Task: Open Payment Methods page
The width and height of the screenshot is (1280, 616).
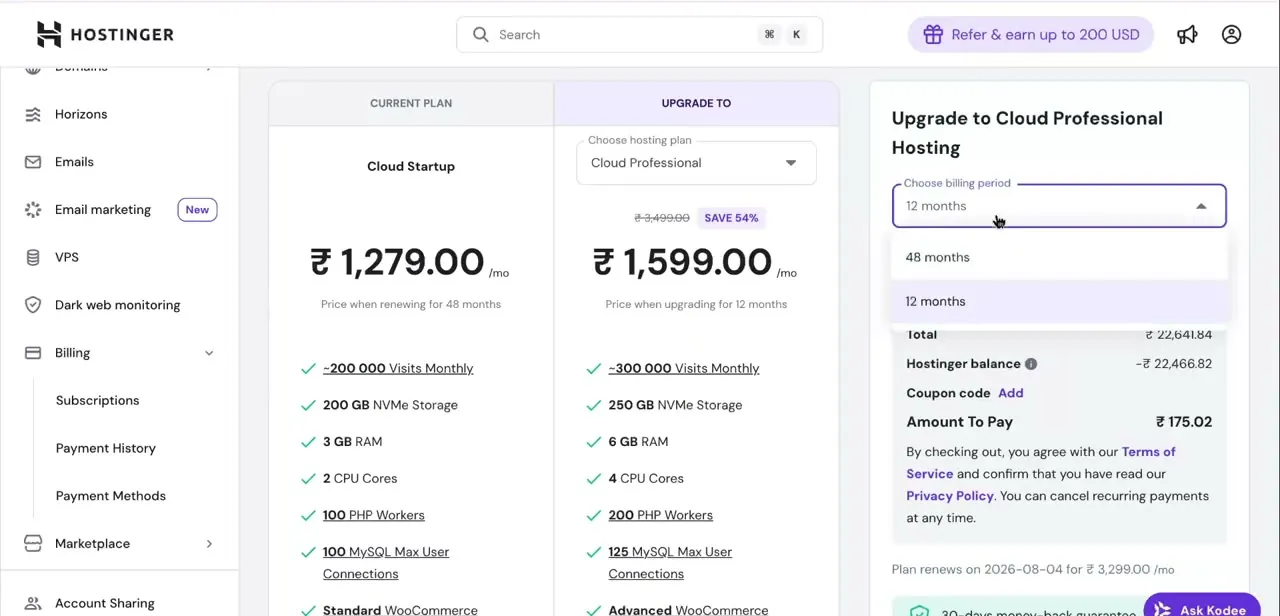Action: pos(111,496)
